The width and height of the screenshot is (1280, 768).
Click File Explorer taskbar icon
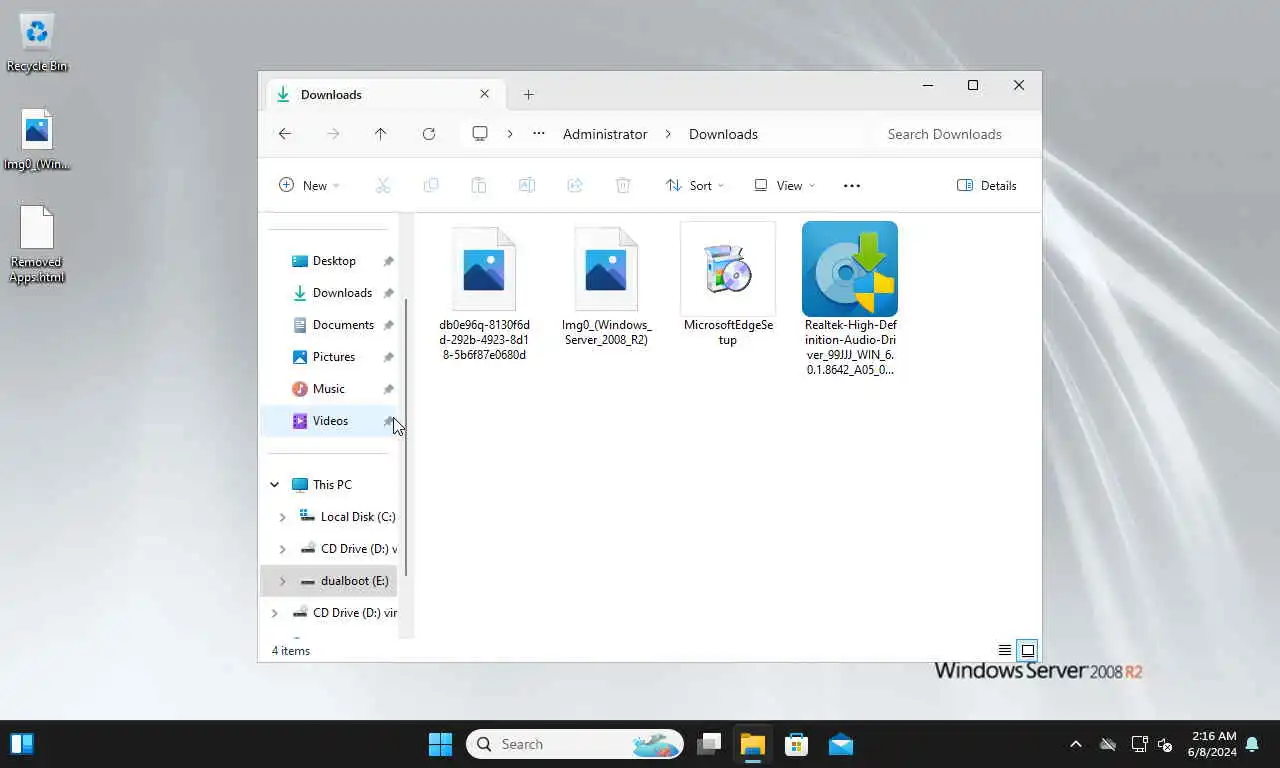(x=753, y=744)
